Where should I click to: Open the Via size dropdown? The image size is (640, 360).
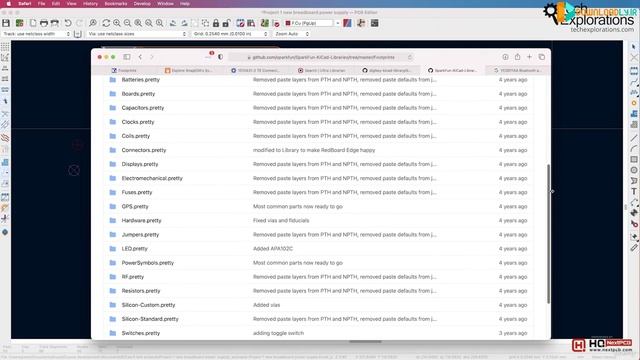[137, 34]
